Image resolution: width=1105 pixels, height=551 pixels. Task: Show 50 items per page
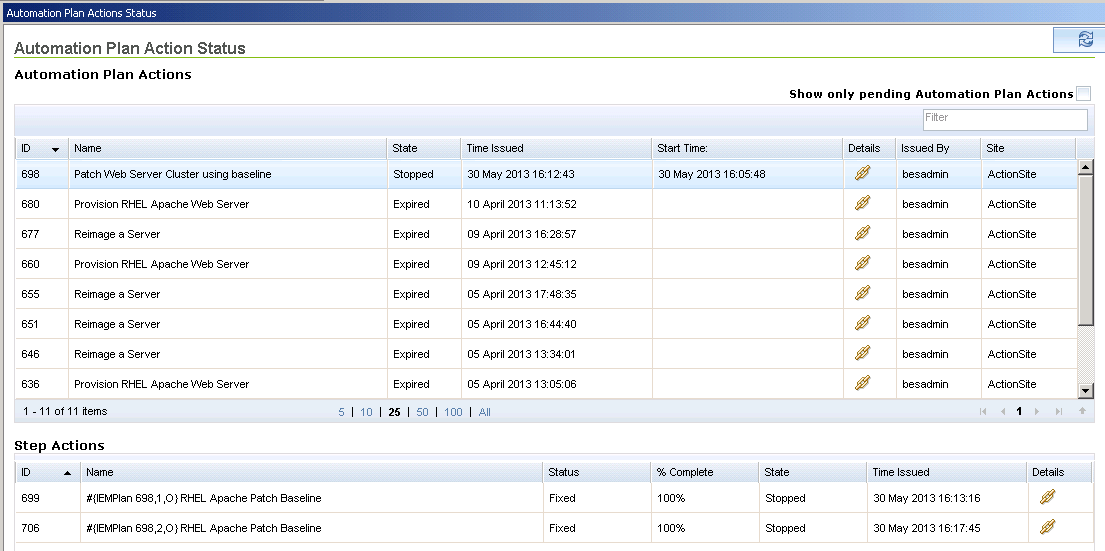click(x=422, y=412)
